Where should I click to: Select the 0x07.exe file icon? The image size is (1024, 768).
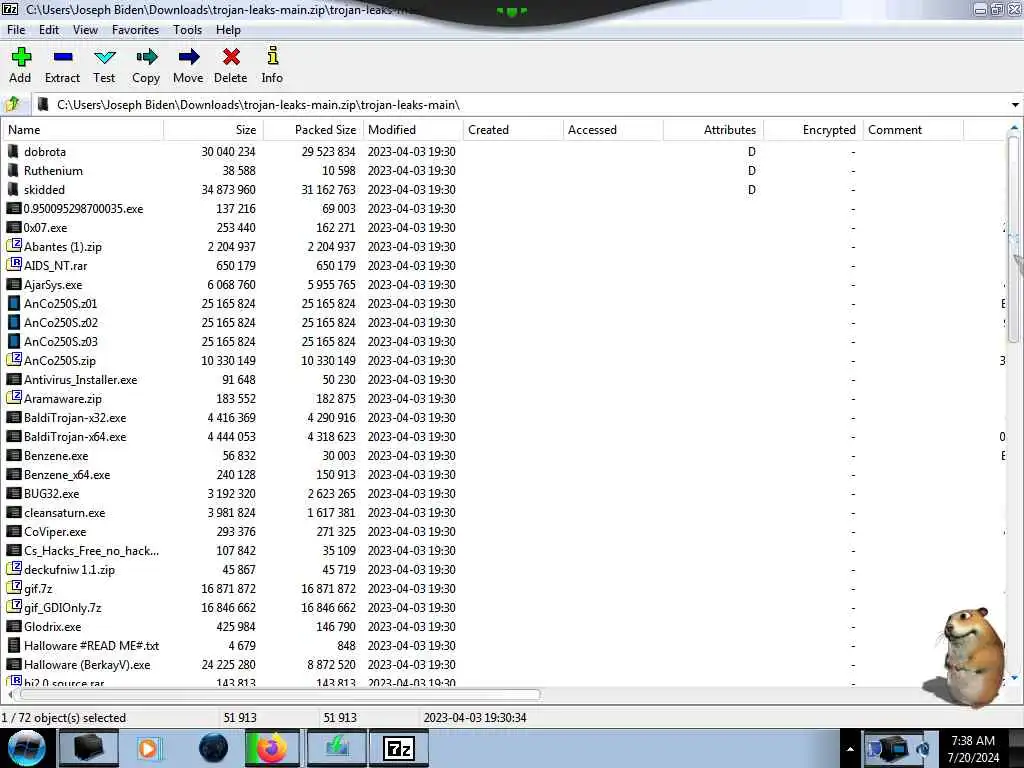[x=13, y=227]
